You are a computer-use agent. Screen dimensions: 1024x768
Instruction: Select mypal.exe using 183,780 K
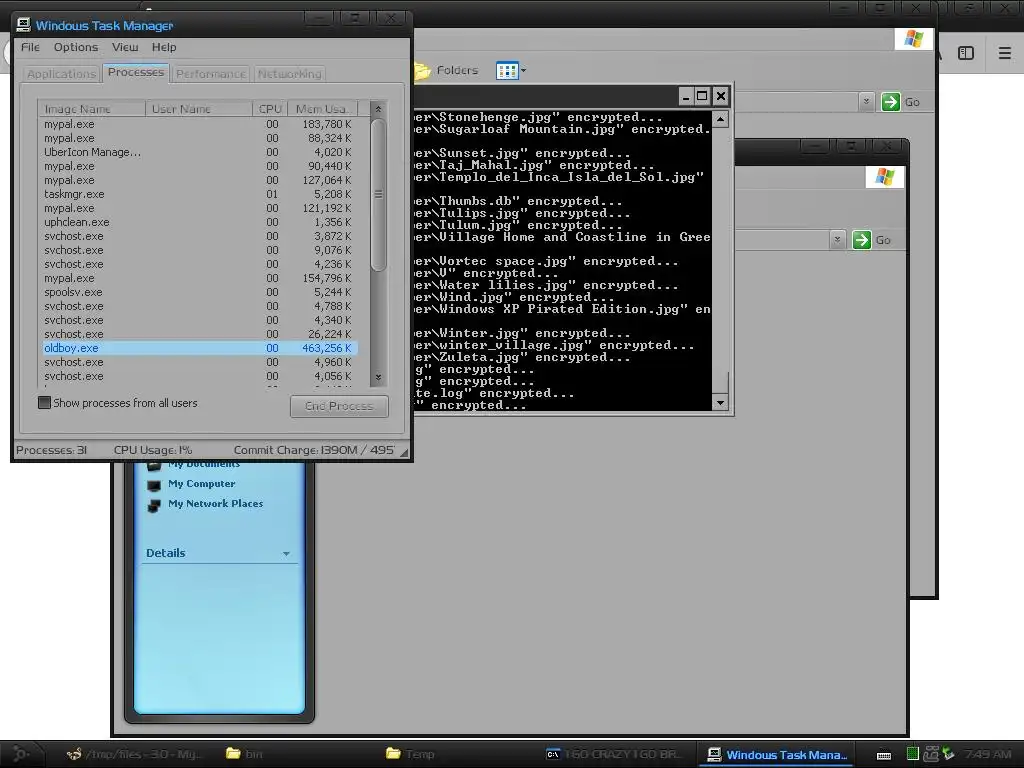click(x=199, y=124)
